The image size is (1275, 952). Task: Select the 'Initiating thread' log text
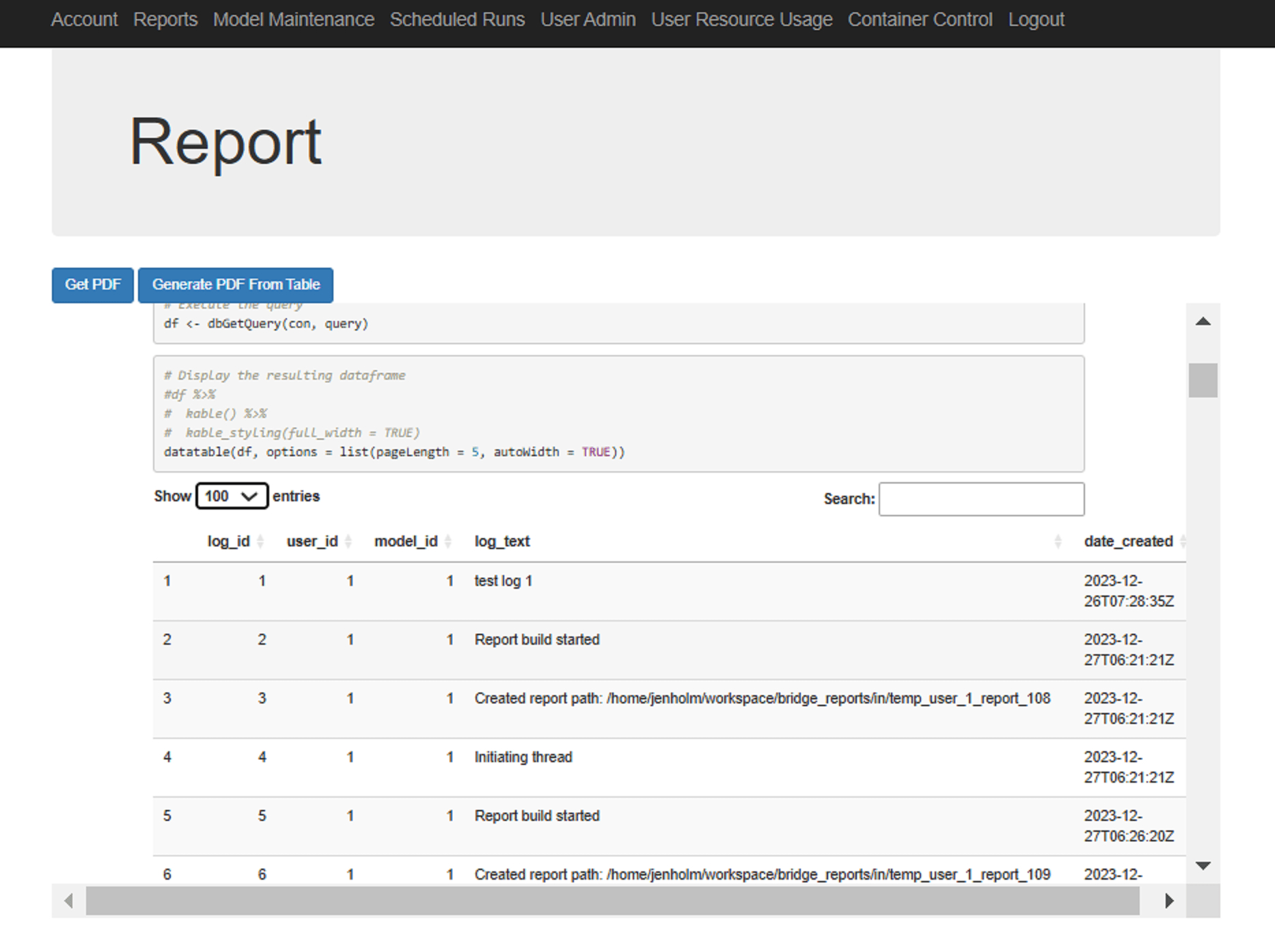(x=523, y=757)
